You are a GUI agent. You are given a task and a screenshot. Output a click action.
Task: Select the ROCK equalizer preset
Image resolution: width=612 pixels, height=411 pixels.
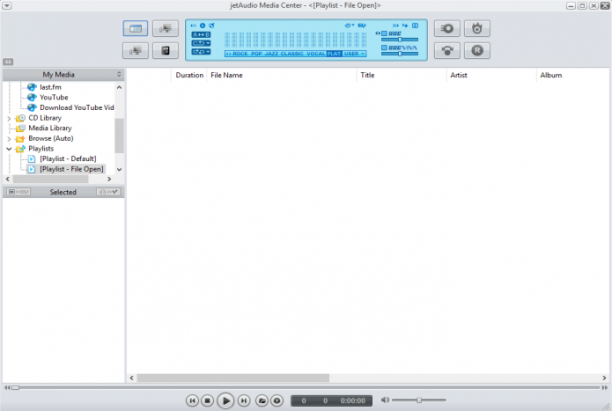click(x=240, y=53)
